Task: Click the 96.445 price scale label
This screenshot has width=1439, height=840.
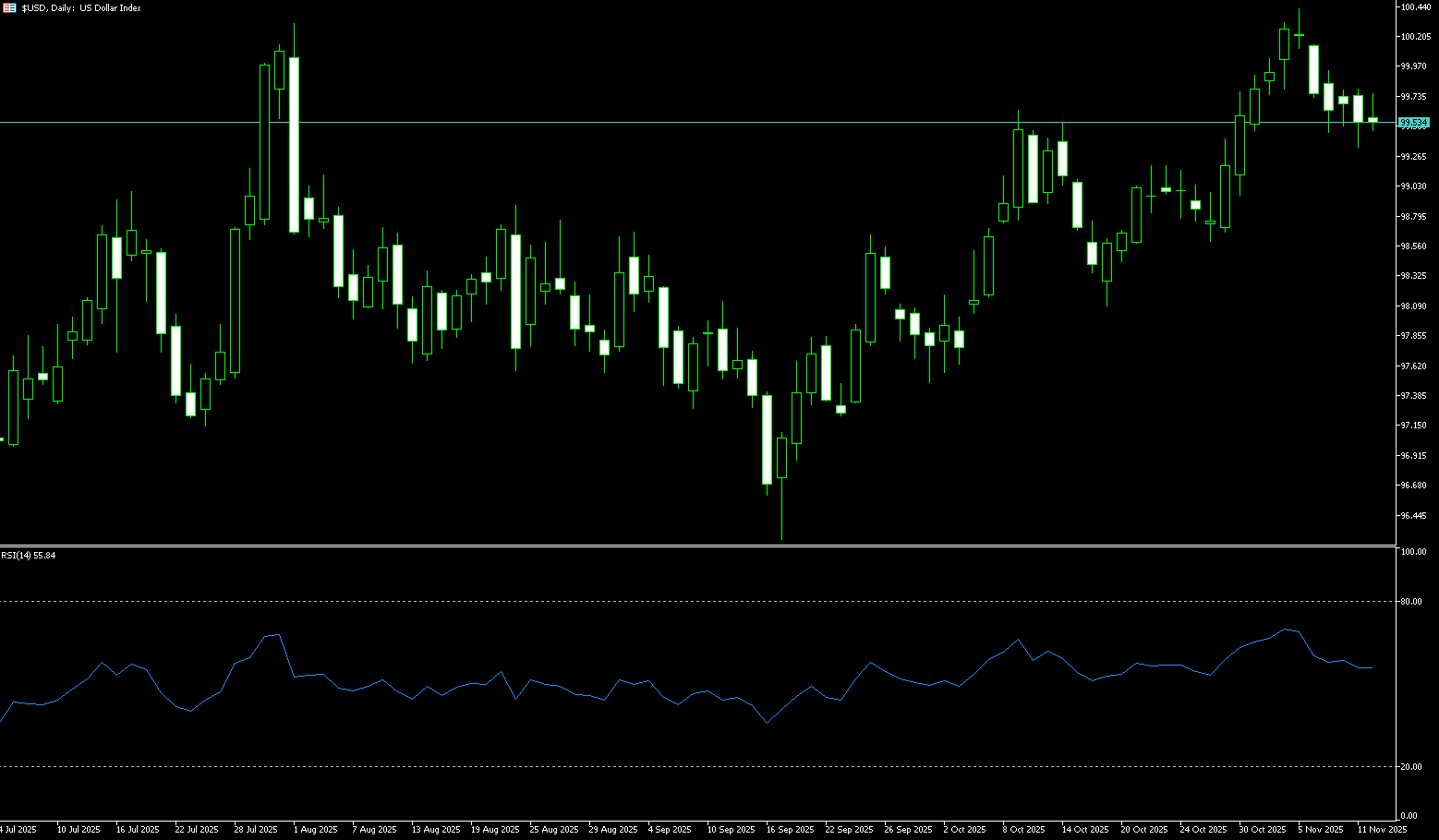Action: [x=1413, y=516]
